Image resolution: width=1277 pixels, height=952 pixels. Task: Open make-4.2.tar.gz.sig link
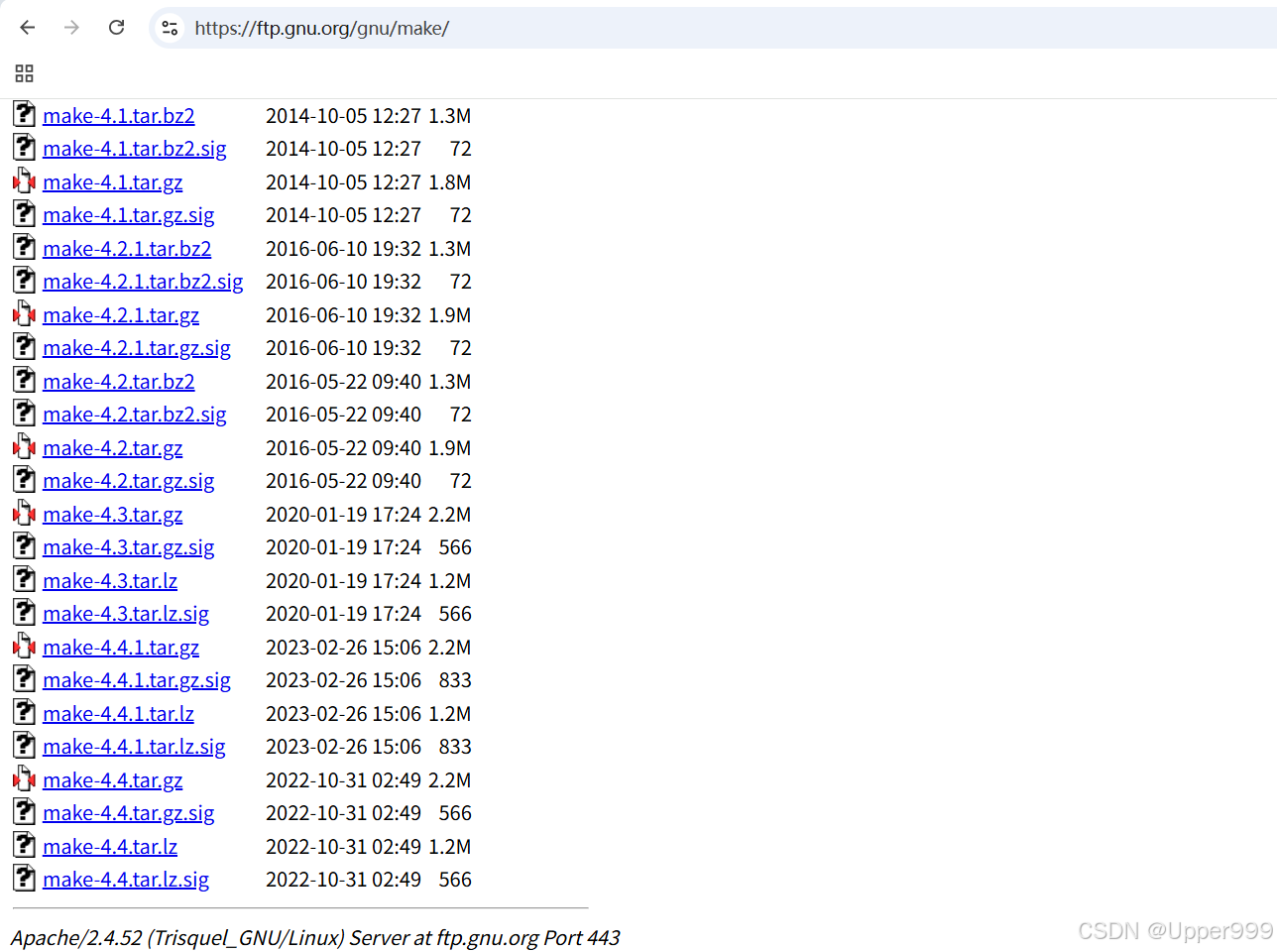point(129,481)
